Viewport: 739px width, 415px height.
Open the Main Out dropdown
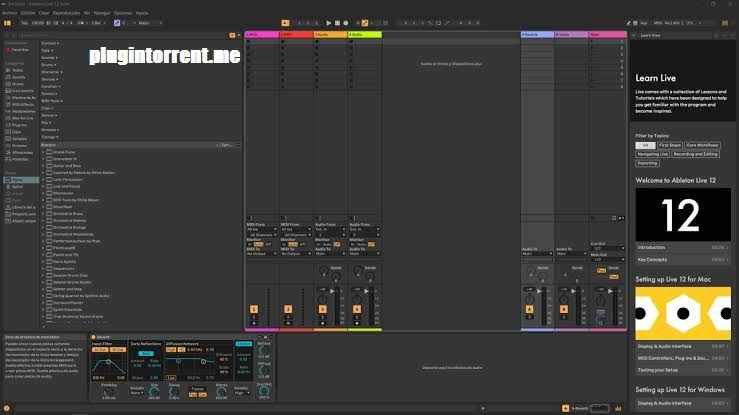[x=608, y=259]
